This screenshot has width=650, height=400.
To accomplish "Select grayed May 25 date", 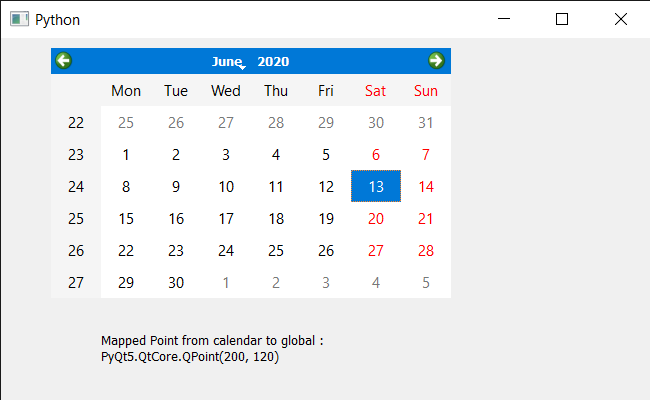I will pyautogui.click(x=126, y=122).
